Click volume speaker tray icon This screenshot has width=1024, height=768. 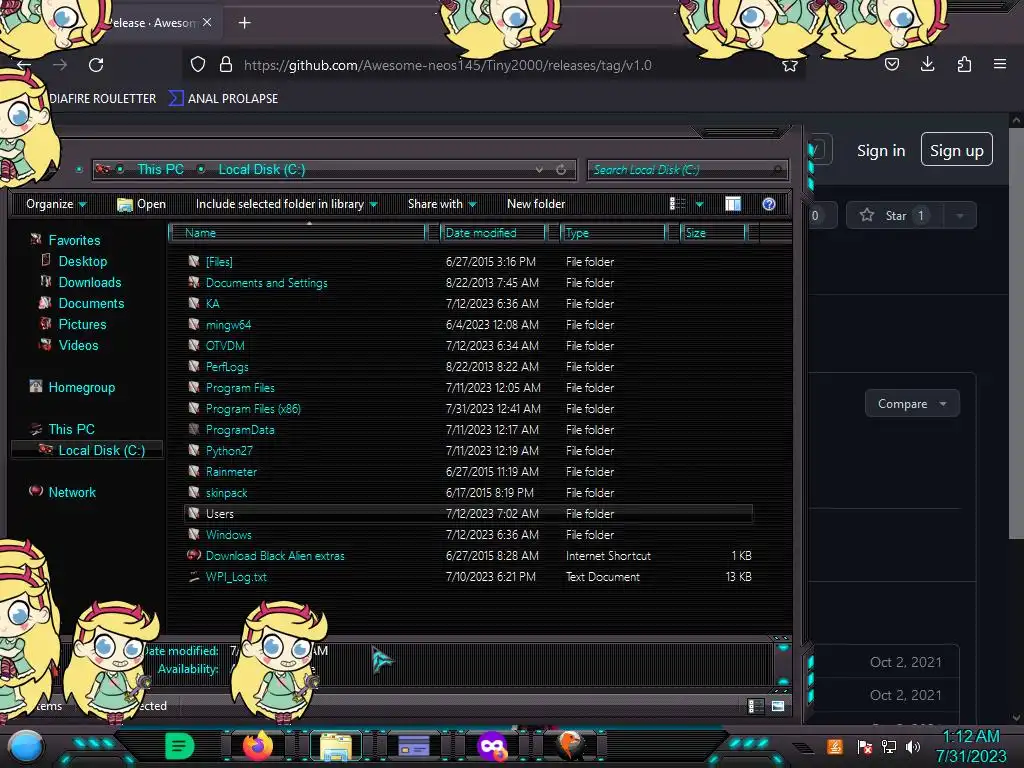click(912, 746)
